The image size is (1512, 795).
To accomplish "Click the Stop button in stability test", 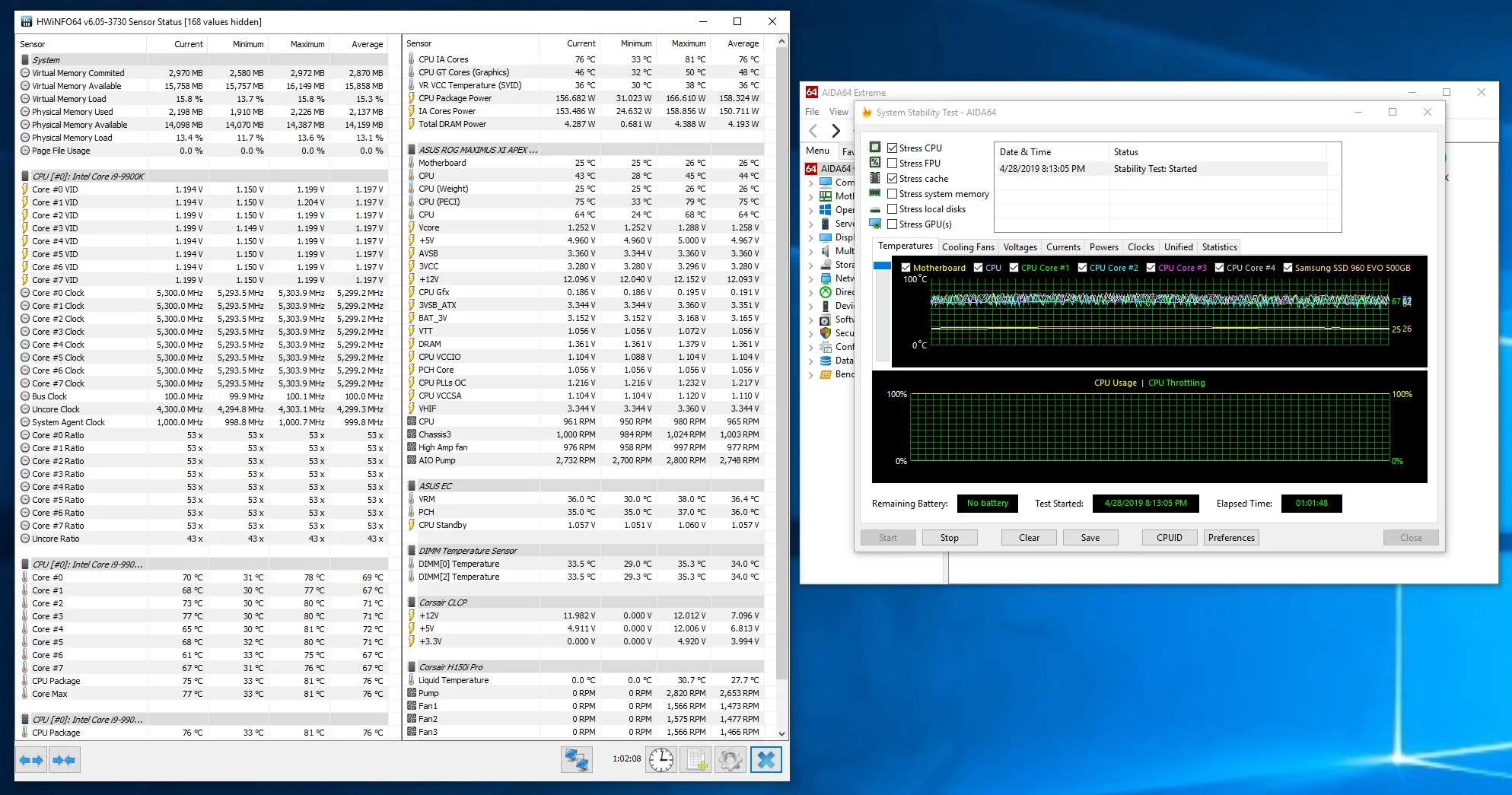I will (x=949, y=537).
